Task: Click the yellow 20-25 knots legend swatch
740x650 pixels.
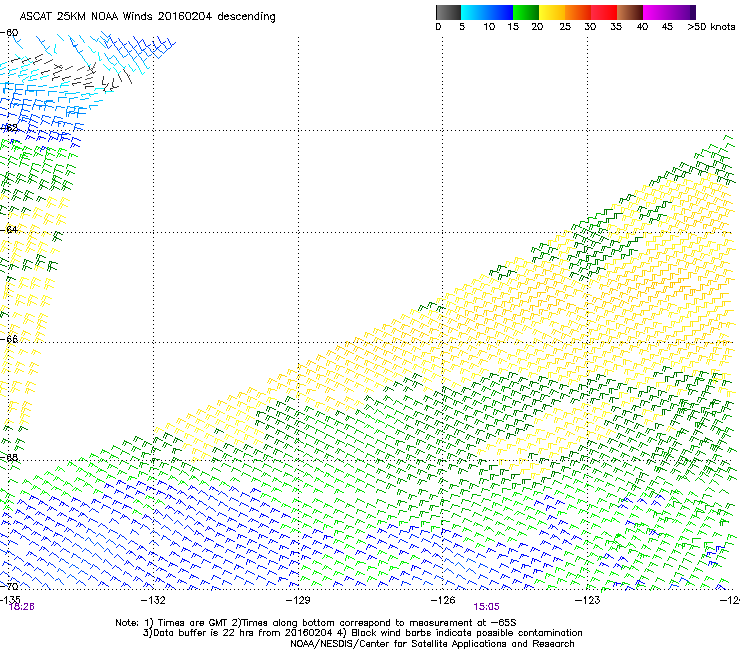Action: point(552,12)
